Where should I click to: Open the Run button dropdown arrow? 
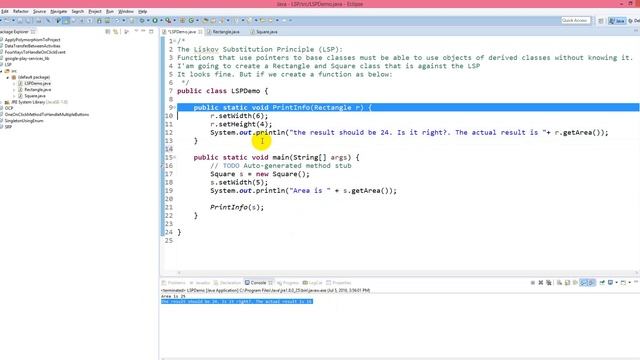[x=161, y=20]
